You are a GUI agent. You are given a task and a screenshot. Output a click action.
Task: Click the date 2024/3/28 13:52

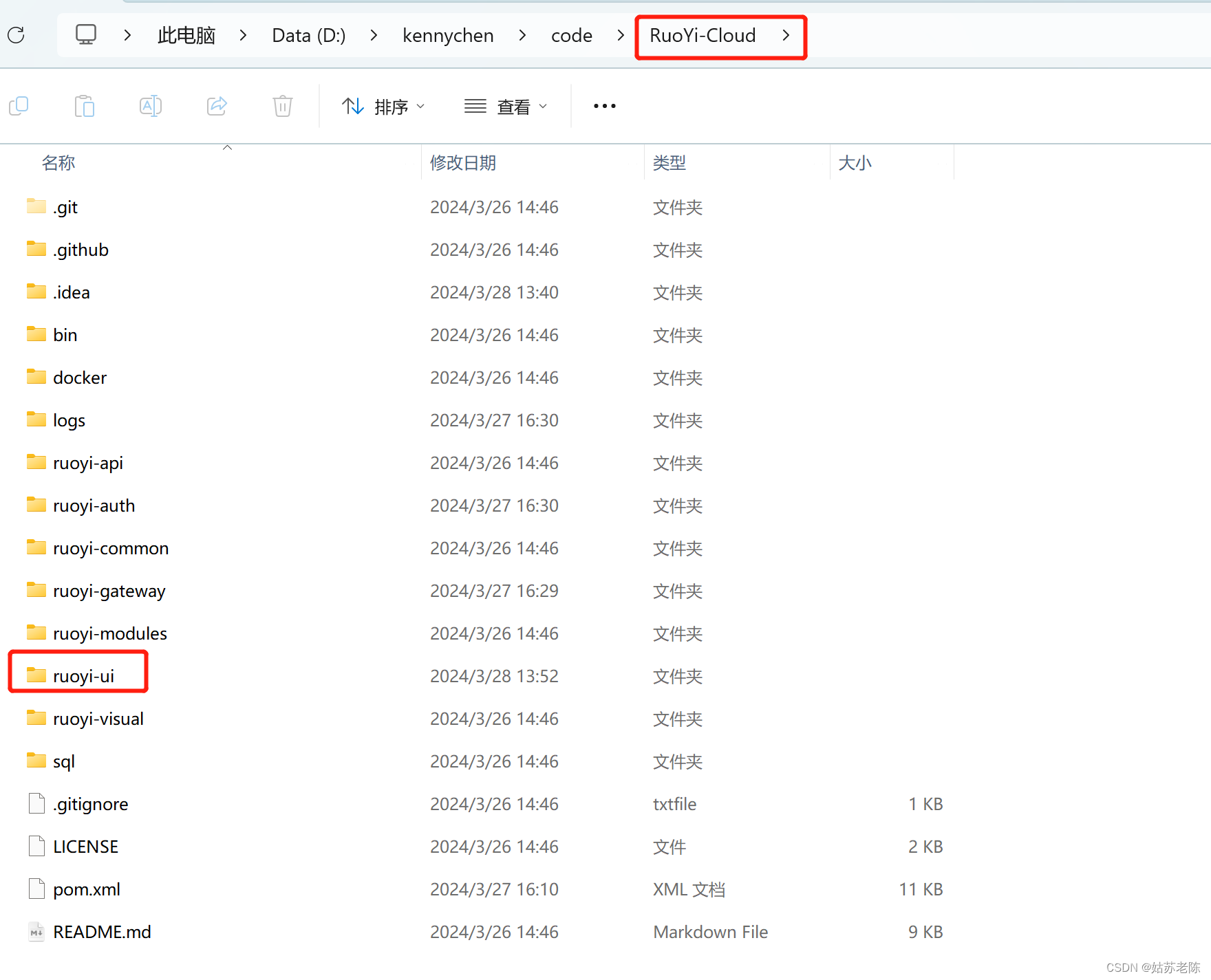tap(494, 676)
